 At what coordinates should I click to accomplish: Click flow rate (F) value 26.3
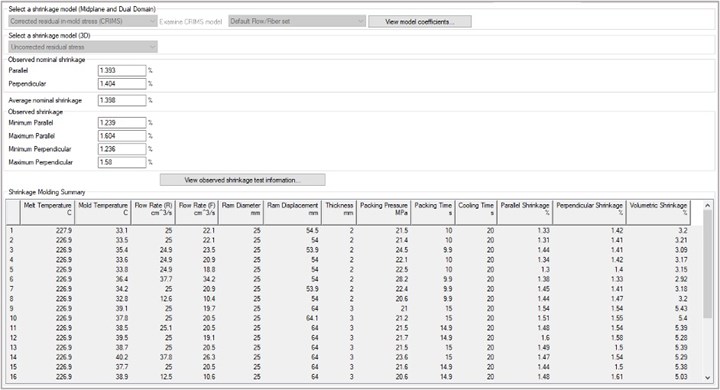point(209,357)
